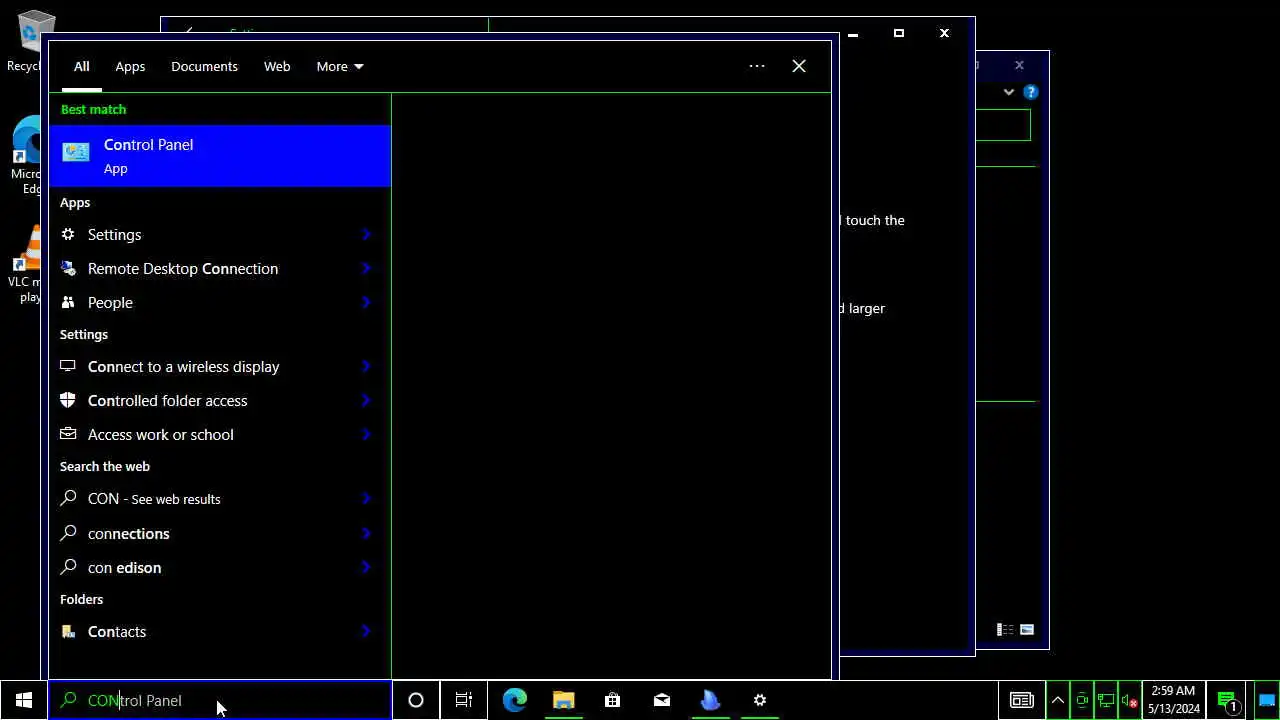Expand the Settings app result arrow
This screenshot has width=1280, height=720.
pos(367,234)
